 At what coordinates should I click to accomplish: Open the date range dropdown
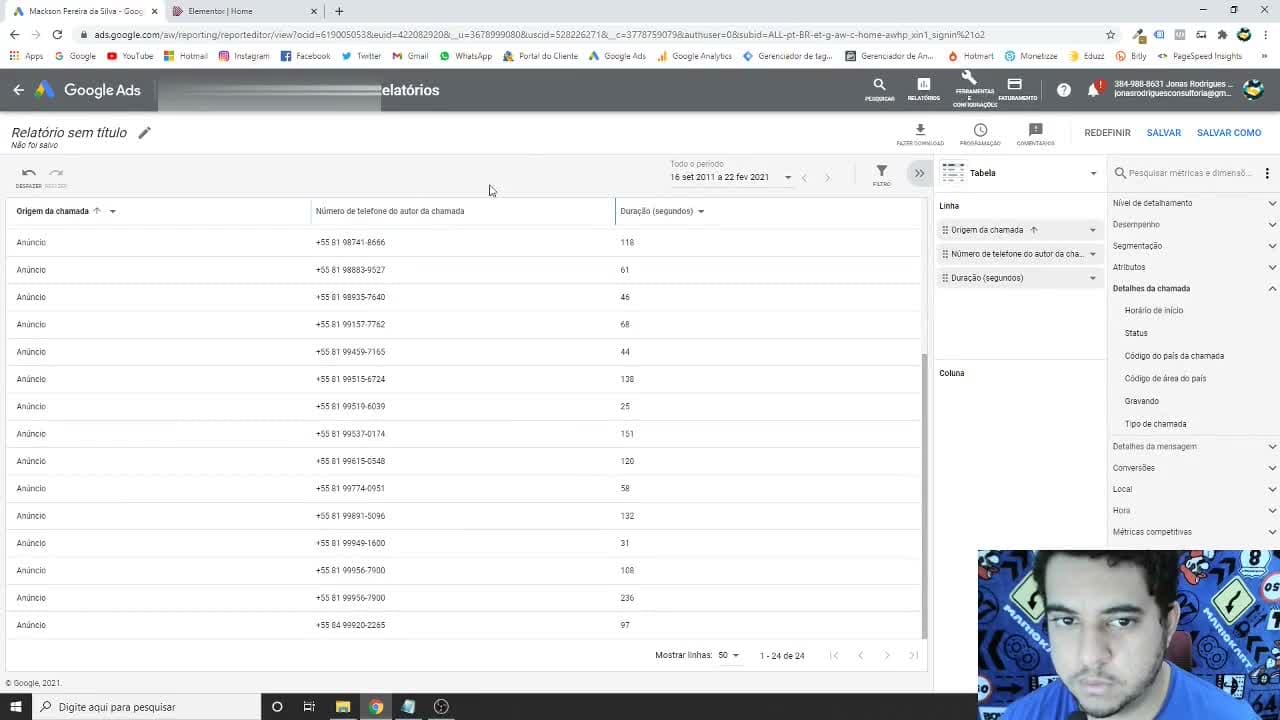click(x=731, y=177)
